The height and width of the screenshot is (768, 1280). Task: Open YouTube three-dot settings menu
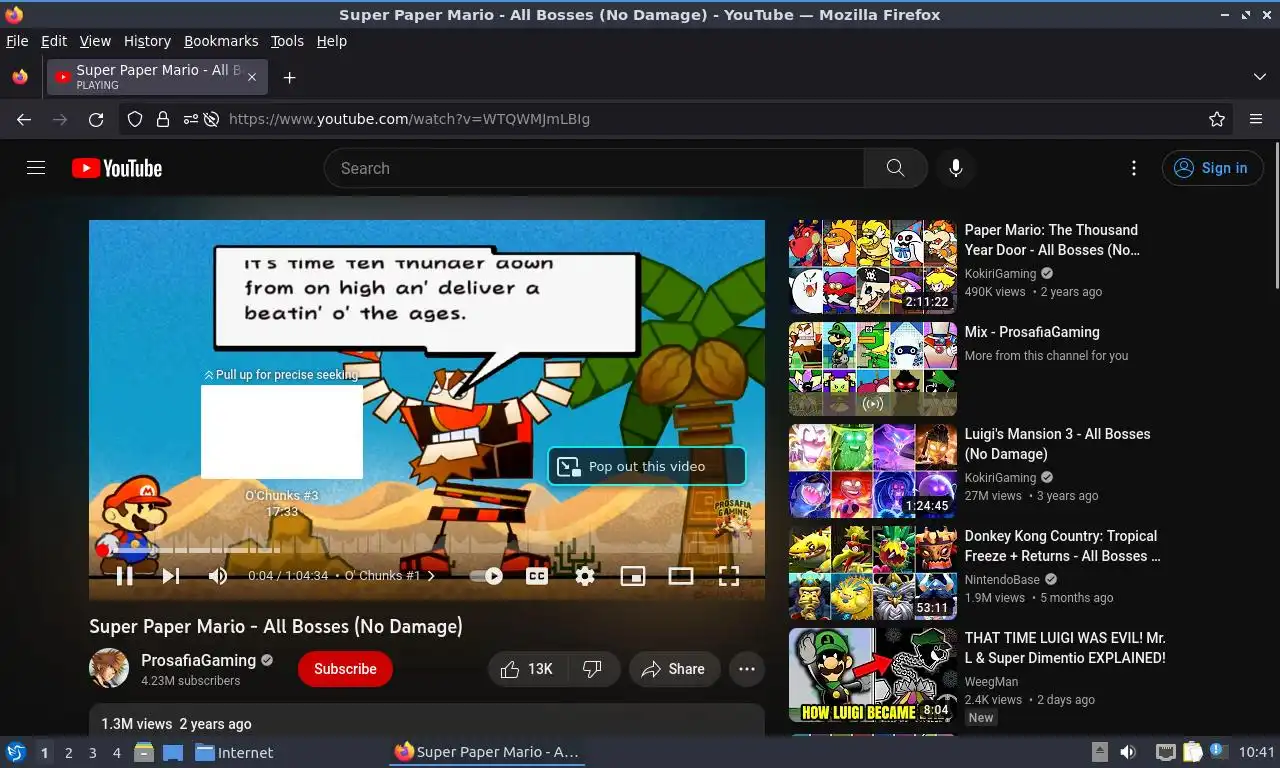tap(1133, 168)
